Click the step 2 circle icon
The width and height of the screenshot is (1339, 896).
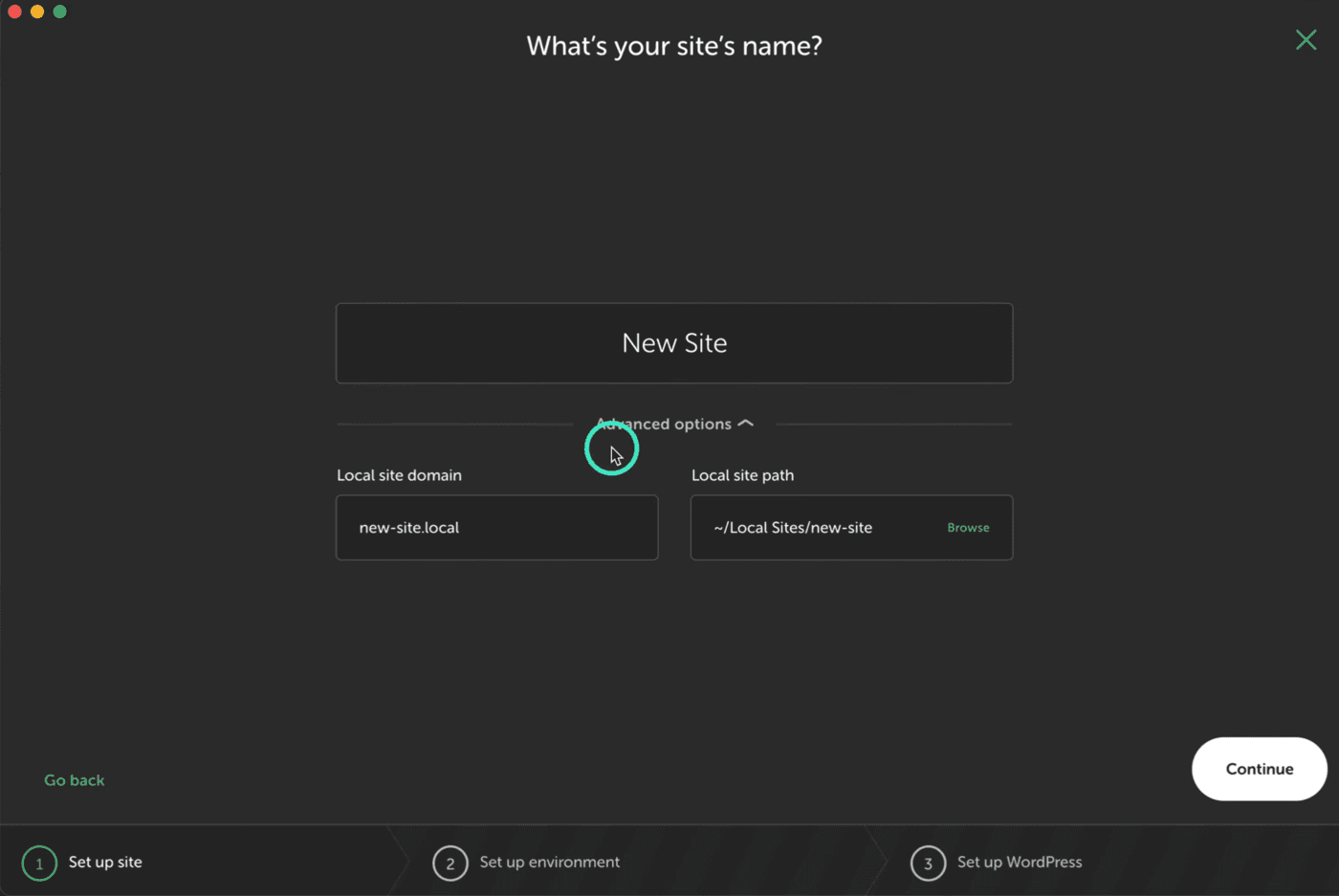click(450, 862)
